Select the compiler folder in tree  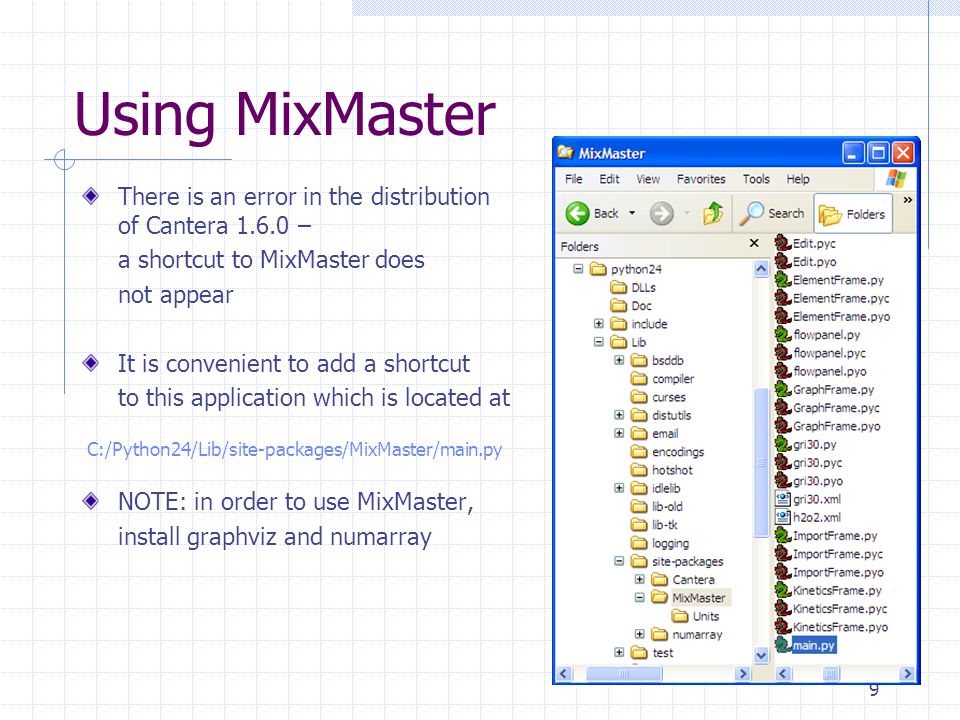pyautogui.click(x=663, y=379)
